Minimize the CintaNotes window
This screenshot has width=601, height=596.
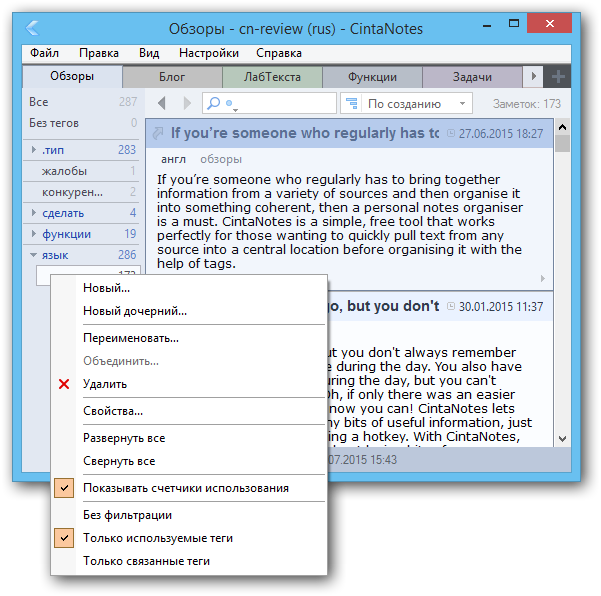[487, 26]
